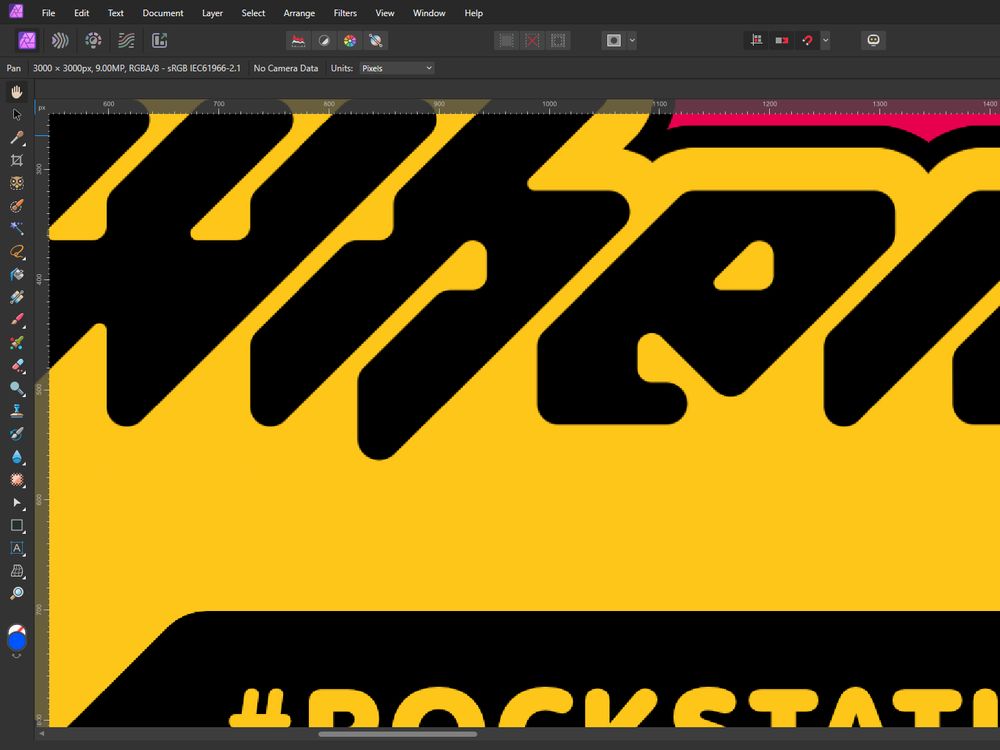Apply Auto Colours from the toolbar
This screenshot has width=1000, height=750.
349,41
